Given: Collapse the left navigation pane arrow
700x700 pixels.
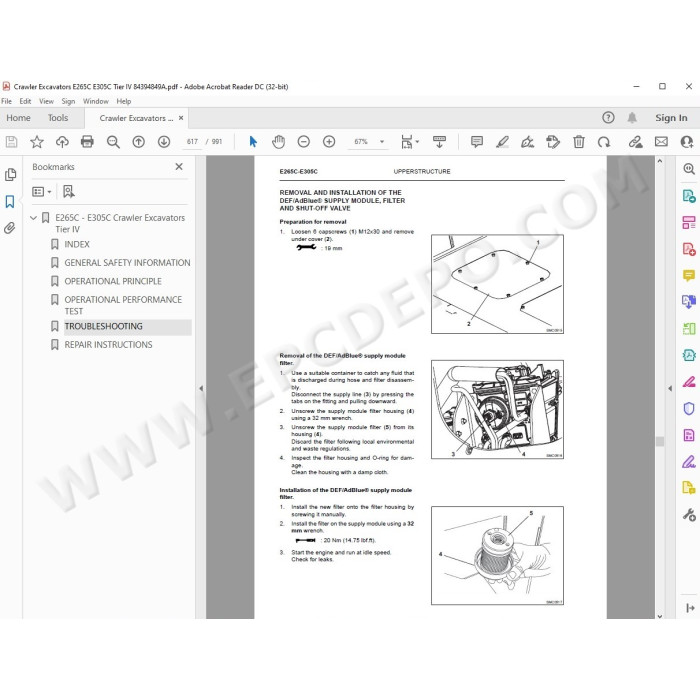Looking at the screenshot, I should point(201,388).
